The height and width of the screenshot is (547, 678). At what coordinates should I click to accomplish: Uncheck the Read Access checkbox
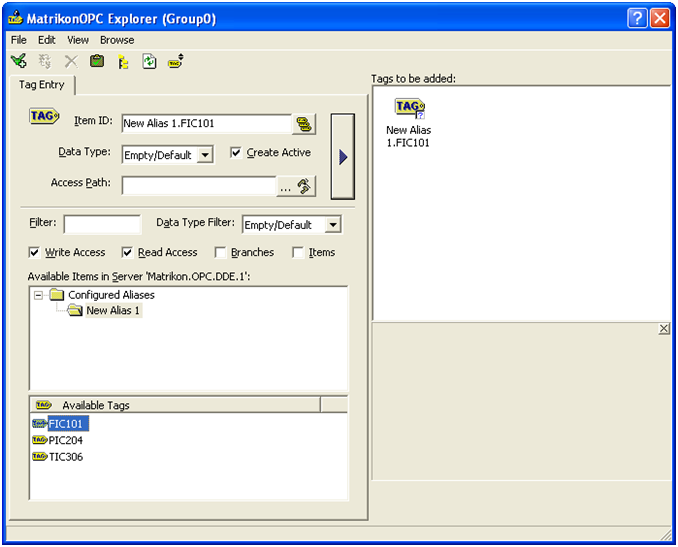[x=127, y=252]
